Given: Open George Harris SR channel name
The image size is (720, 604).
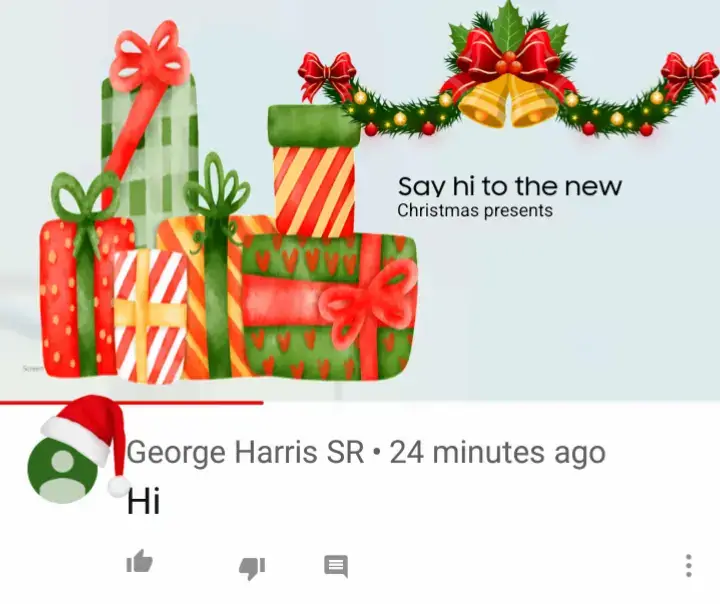Looking at the screenshot, I should coord(246,452).
